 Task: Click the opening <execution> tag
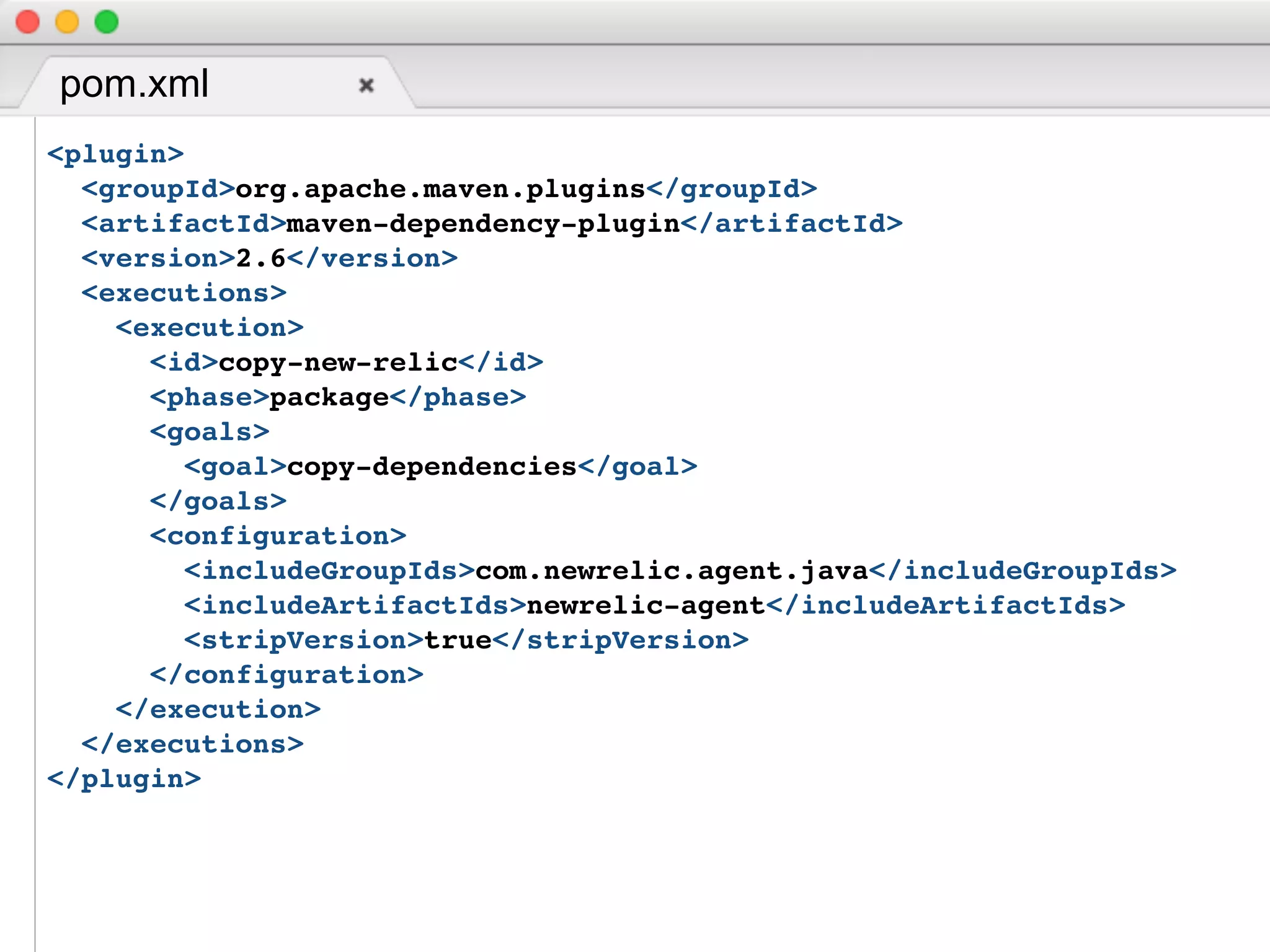tap(210, 328)
